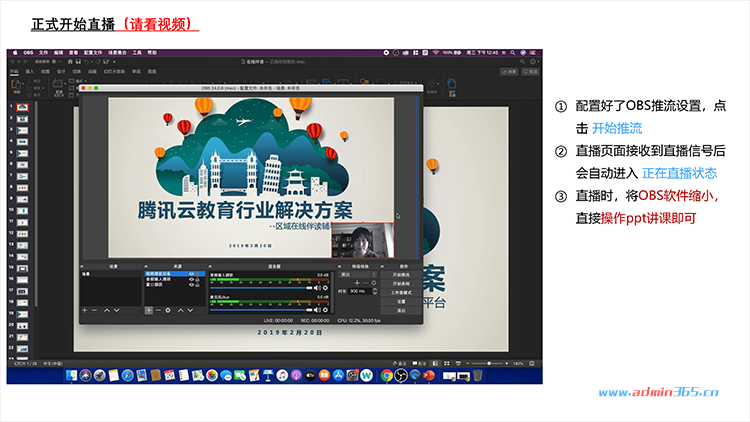
Task: Open the transition type dropdown in Scene Transitions
Action: (358, 275)
